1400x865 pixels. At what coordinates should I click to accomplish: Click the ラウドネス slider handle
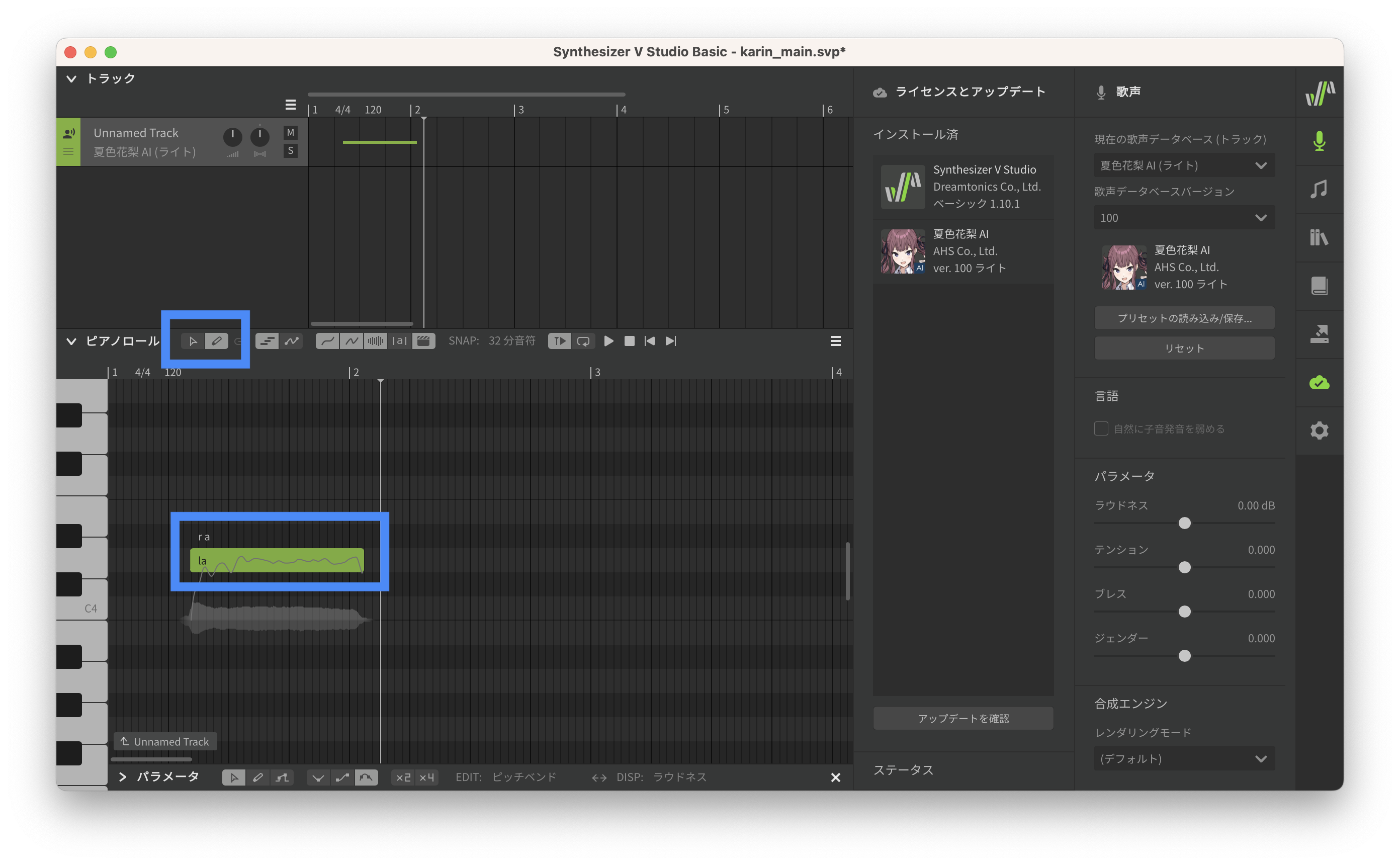tap(1184, 523)
